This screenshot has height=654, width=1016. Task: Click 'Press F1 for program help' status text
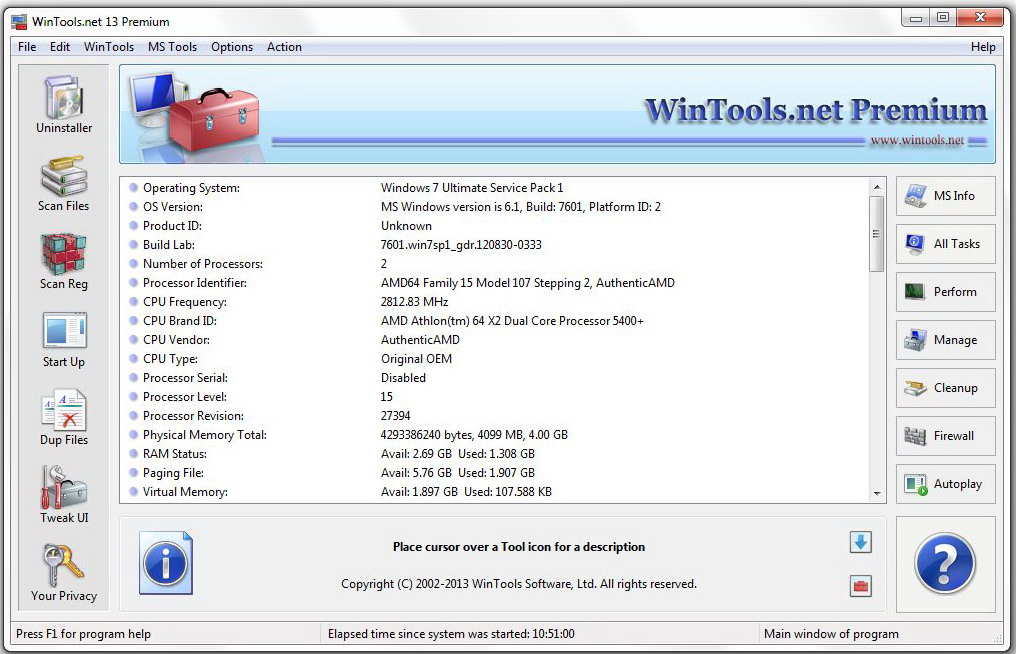point(83,634)
